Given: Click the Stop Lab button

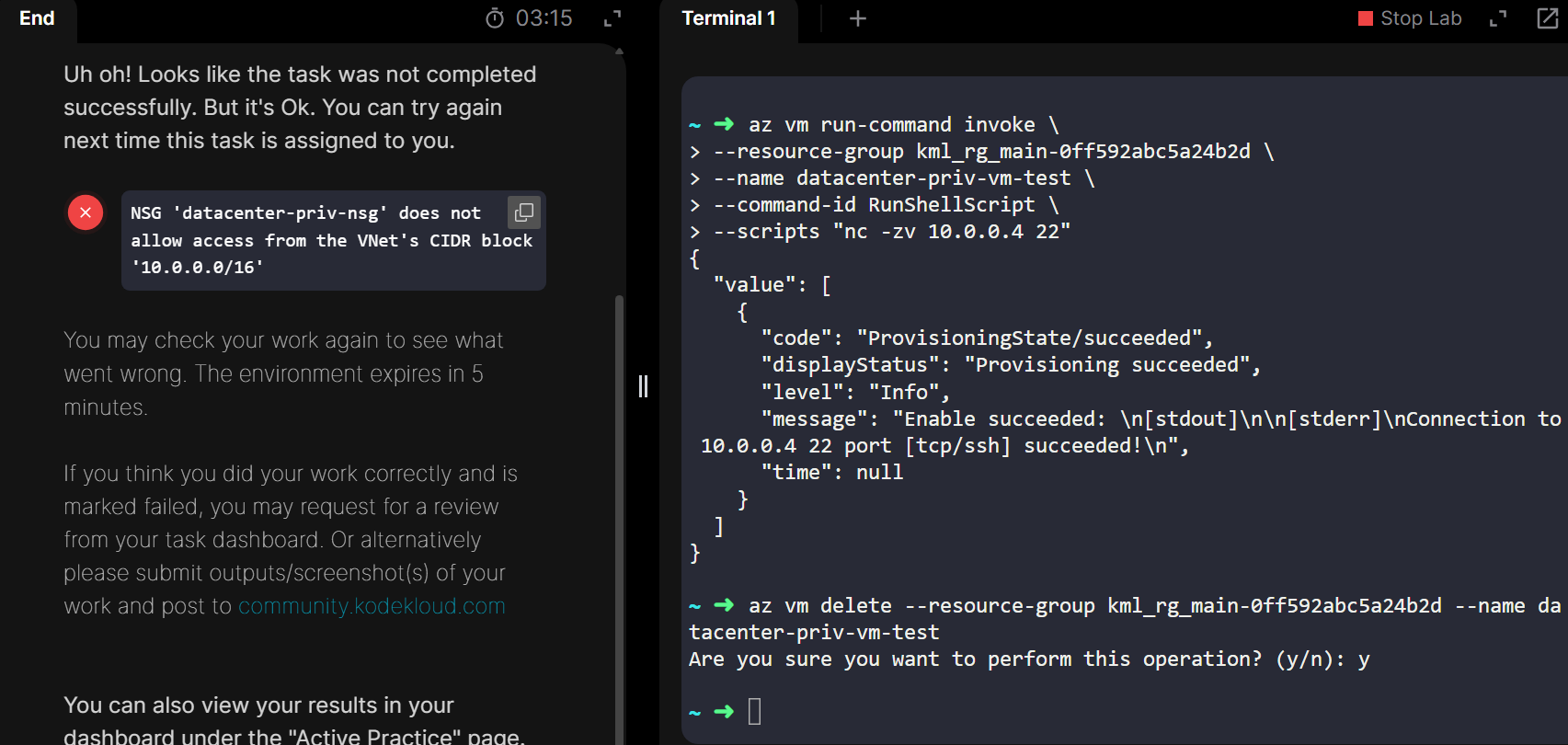Looking at the screenshot, I should point(1410,18).
